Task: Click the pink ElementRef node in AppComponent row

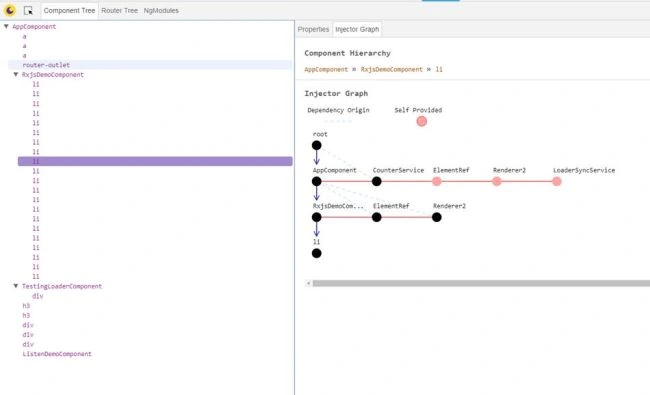Action: pyautogui.click(x=437, y=182)
